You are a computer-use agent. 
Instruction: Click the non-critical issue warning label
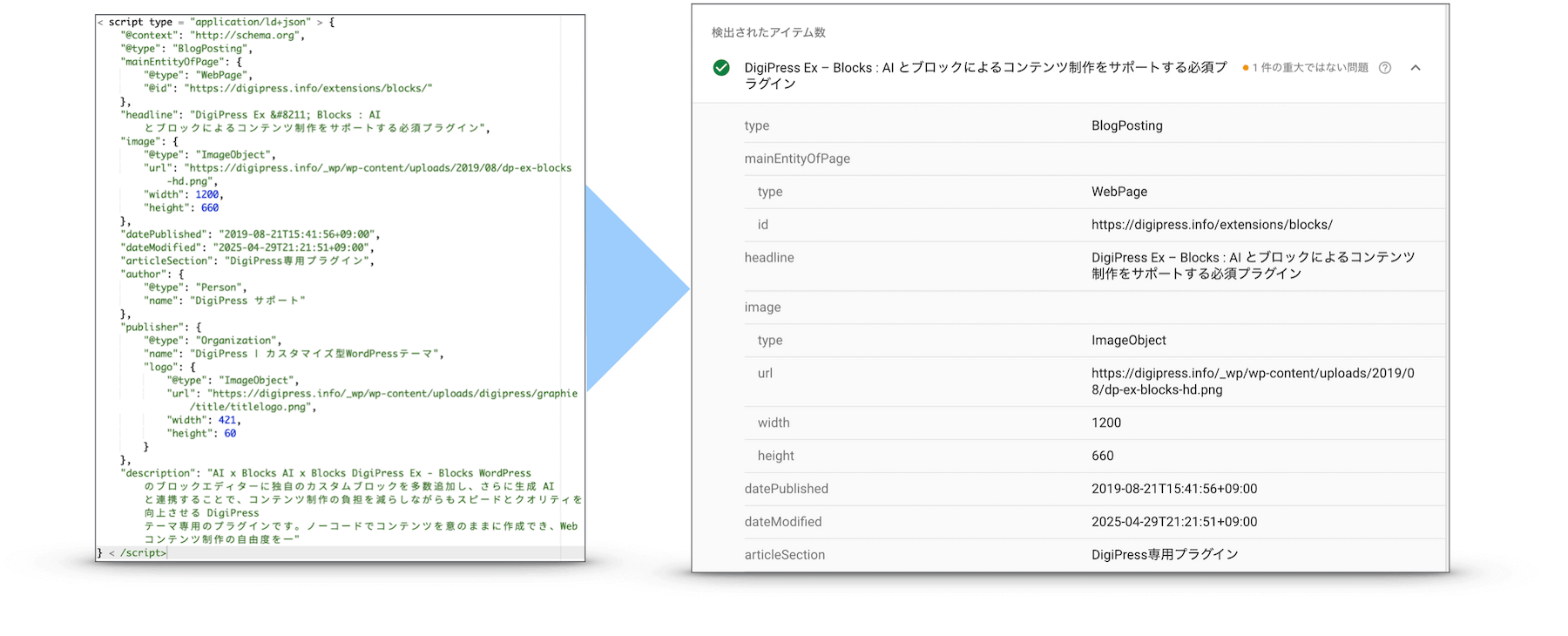tap(1305, 68)
